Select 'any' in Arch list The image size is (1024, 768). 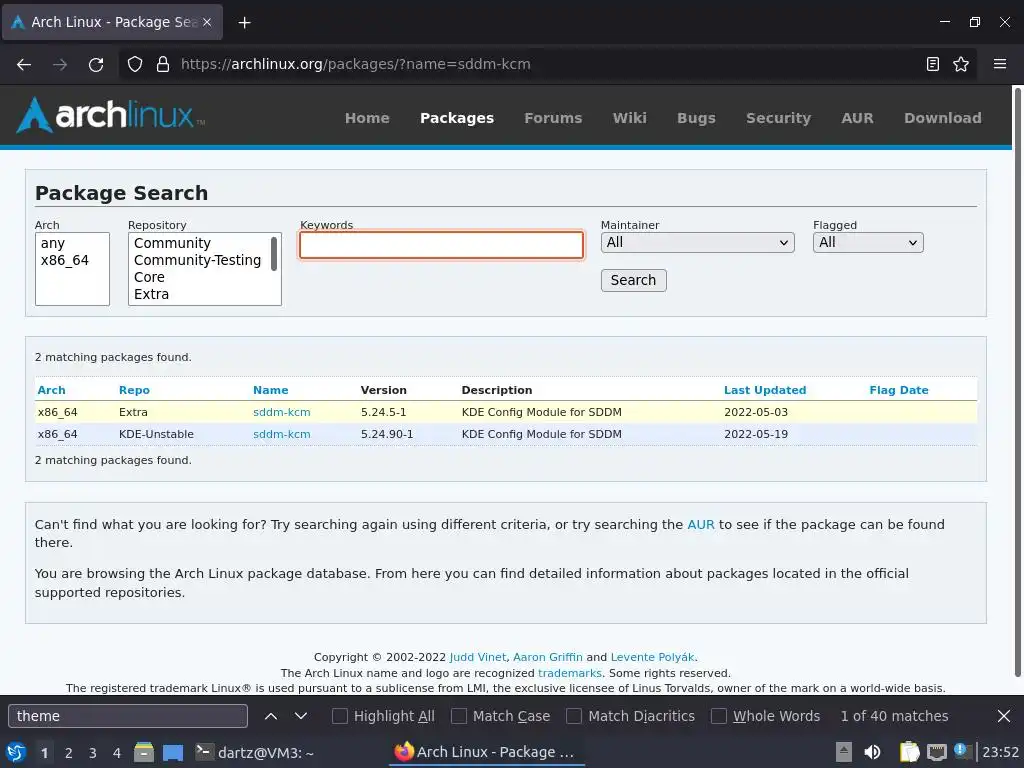[x=53, y=244]
